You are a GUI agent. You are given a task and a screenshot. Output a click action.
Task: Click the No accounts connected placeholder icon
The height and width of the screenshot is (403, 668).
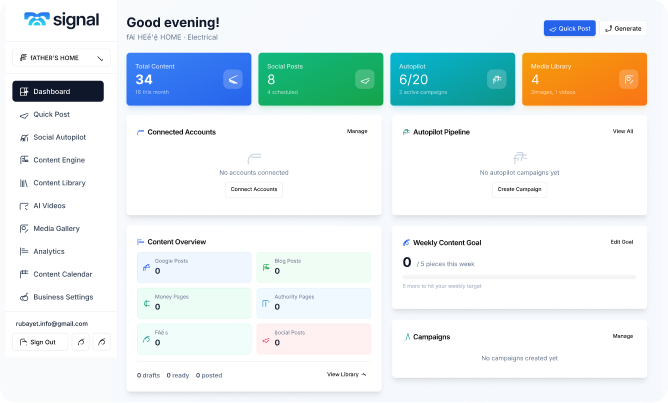click(x=254, y=159)
